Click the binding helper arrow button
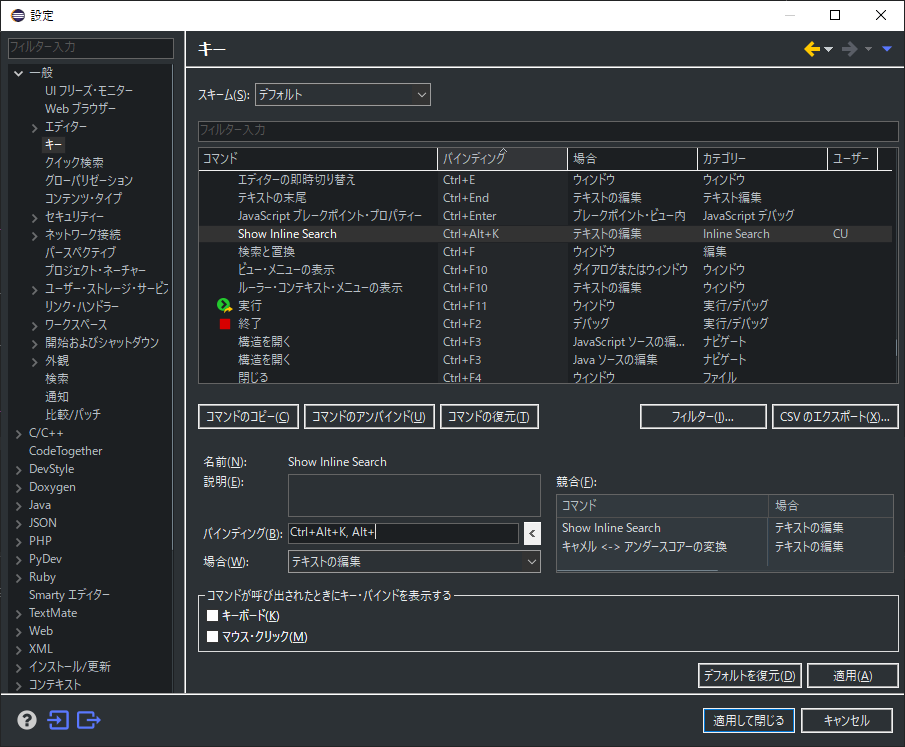Image resolution: width=905 pixels, height=747 pixels. click(x=532, y=533)
